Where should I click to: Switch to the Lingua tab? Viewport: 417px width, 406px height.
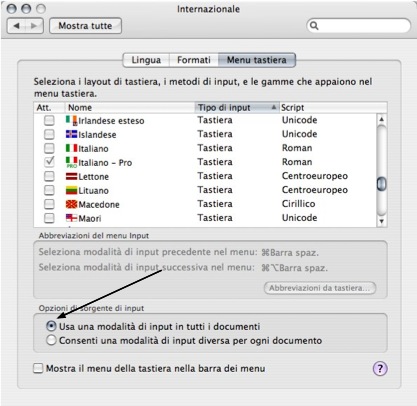[146, 60]
